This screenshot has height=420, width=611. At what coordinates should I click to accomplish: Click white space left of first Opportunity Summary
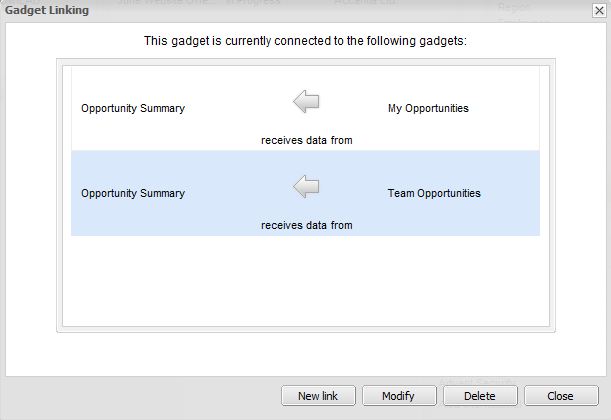[x=76, y=108]
